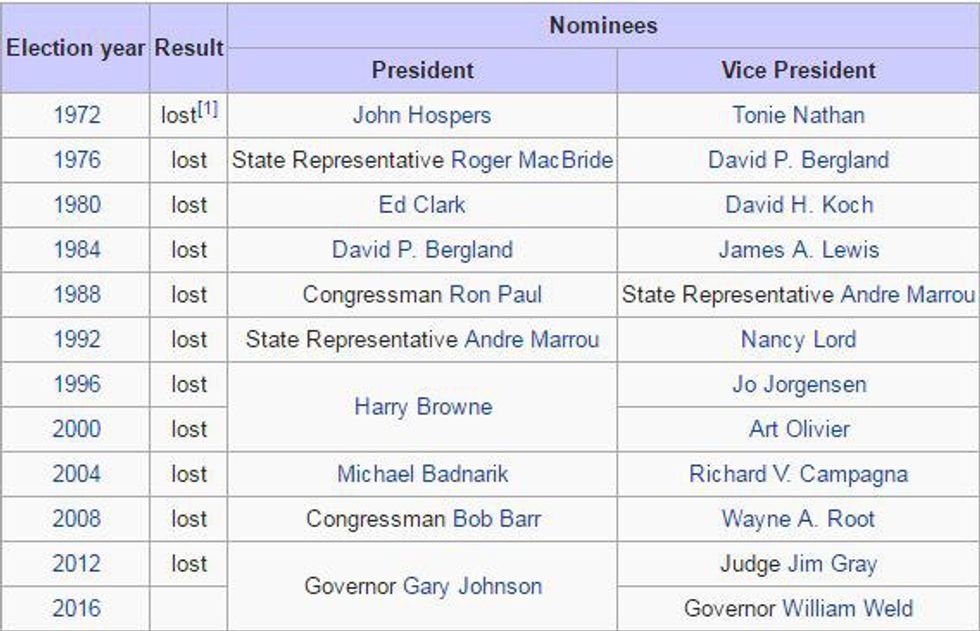Click the Bob Barr link
Image resolution: width=980 pixels, height=631 pixels.
[497, 519]
